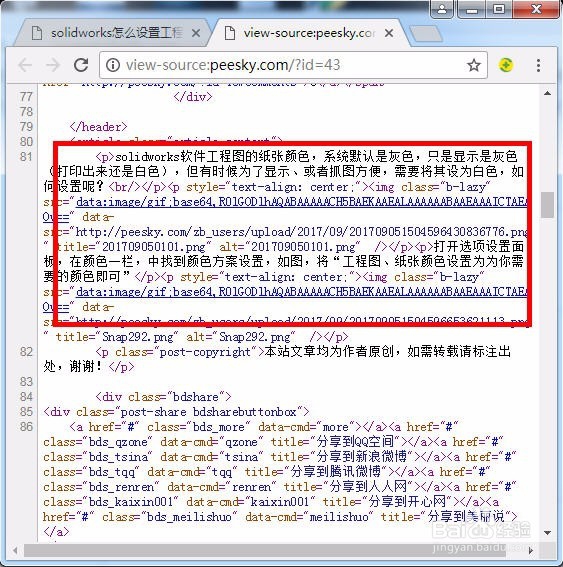
Task: Click the text 'bdshare' on line 84
Action: pos(196,397)
